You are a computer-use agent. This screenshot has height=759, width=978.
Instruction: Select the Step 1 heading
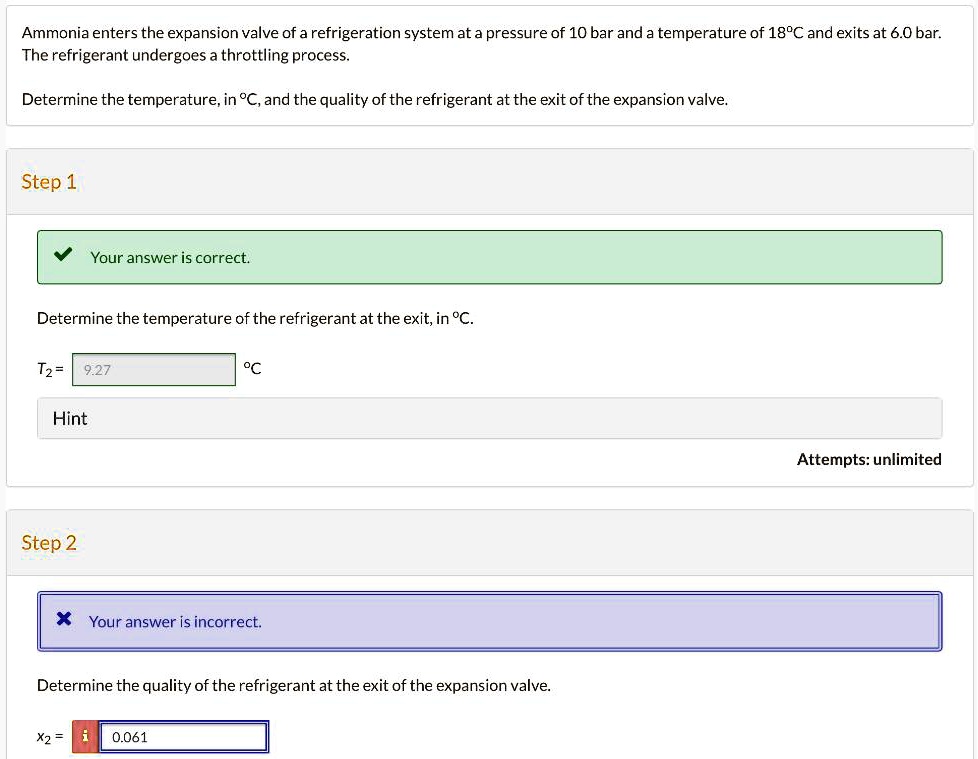pos(49,182)
